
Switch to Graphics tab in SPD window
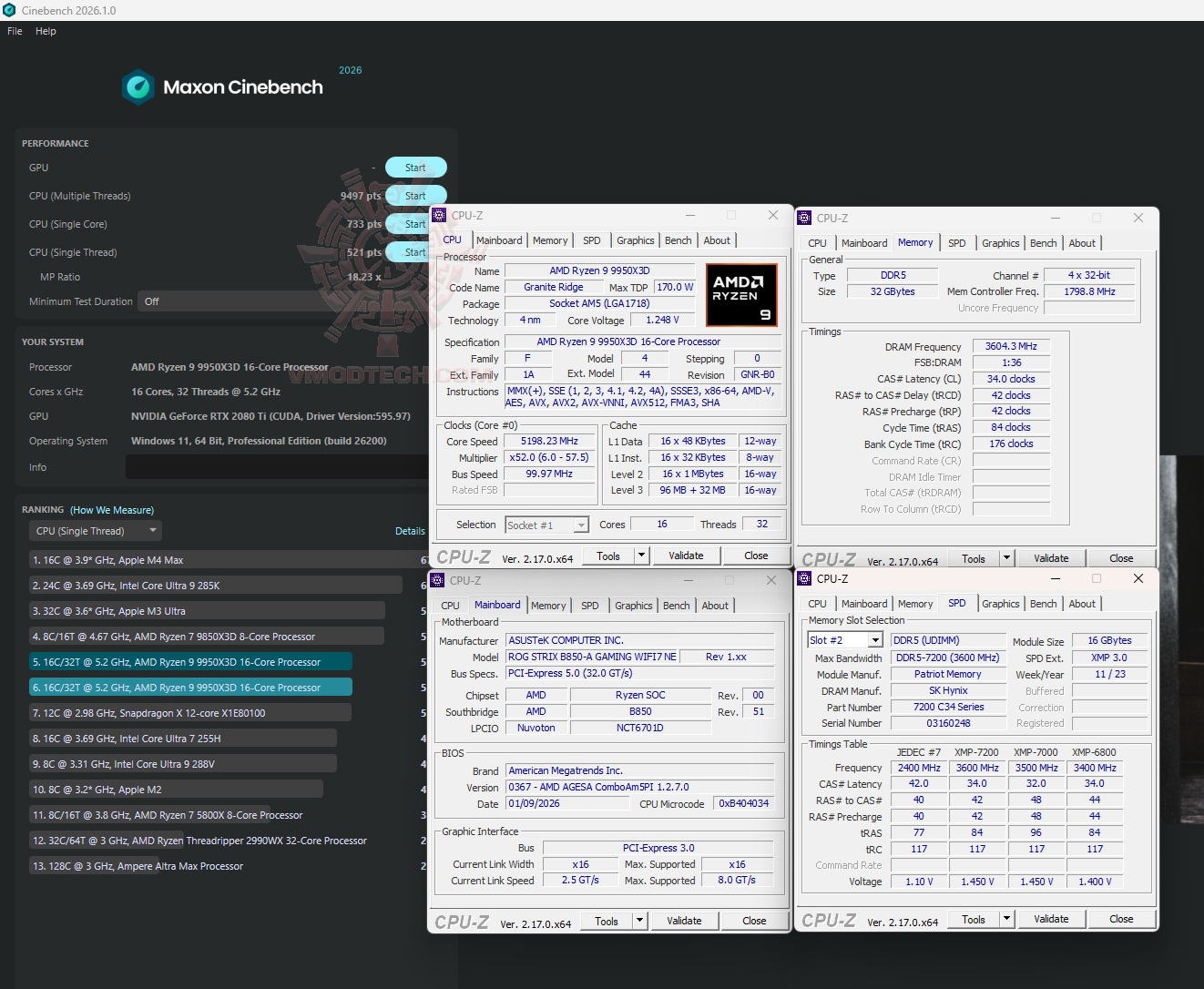pyautogui.click(x=1000, y=604)
